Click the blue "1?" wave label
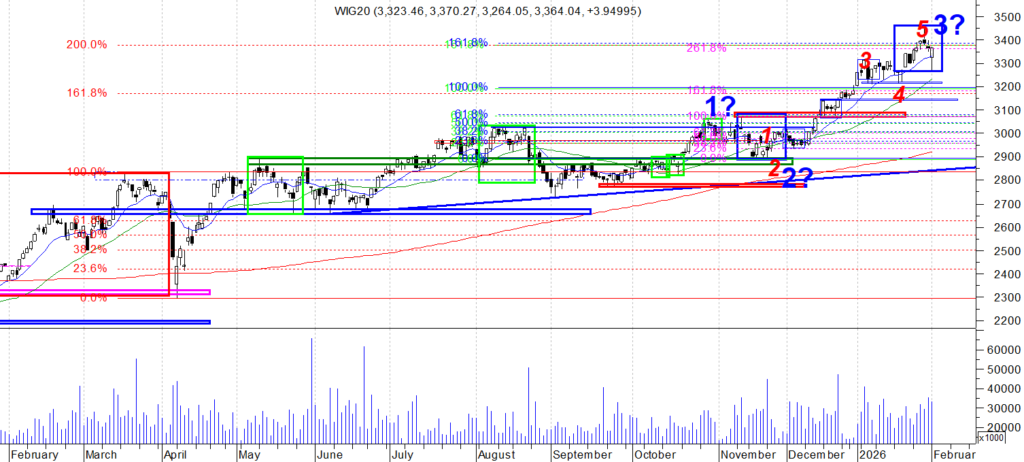The height and width of the screenshot is (462, 1024). click(721, 106)
